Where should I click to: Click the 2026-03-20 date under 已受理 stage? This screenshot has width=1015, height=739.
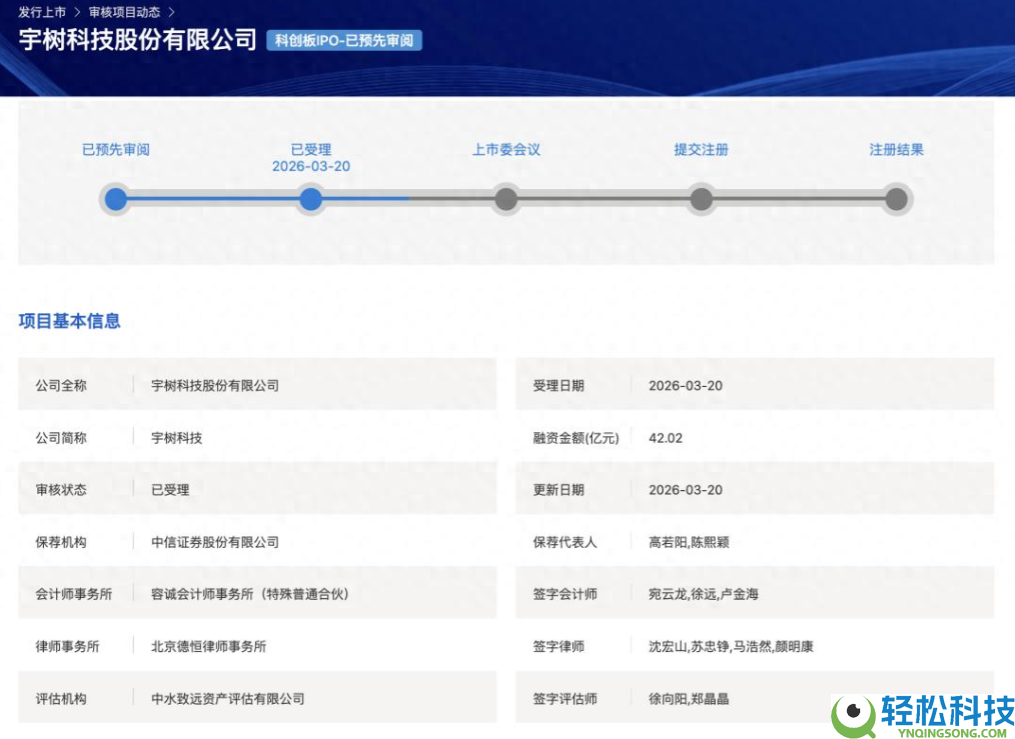click(311, 166)
